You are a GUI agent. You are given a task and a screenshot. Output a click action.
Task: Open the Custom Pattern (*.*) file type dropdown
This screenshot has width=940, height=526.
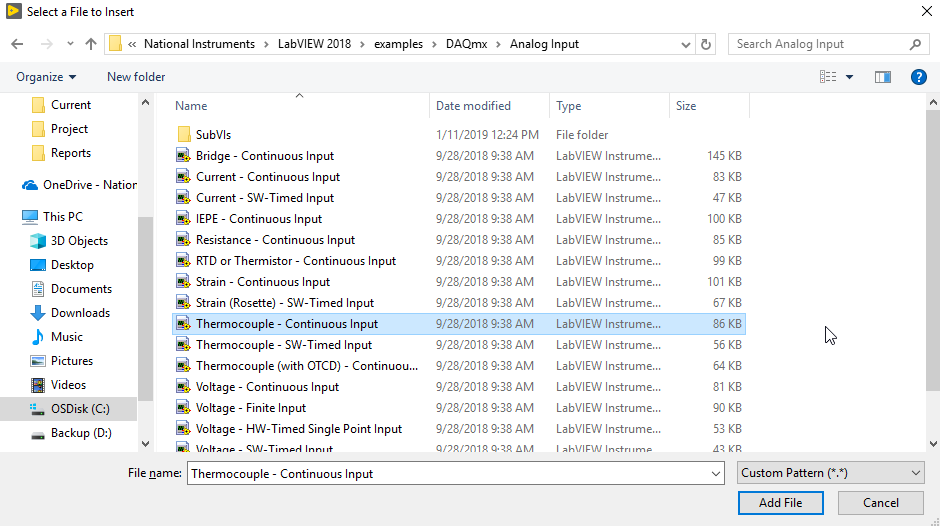tap(830, 473)
